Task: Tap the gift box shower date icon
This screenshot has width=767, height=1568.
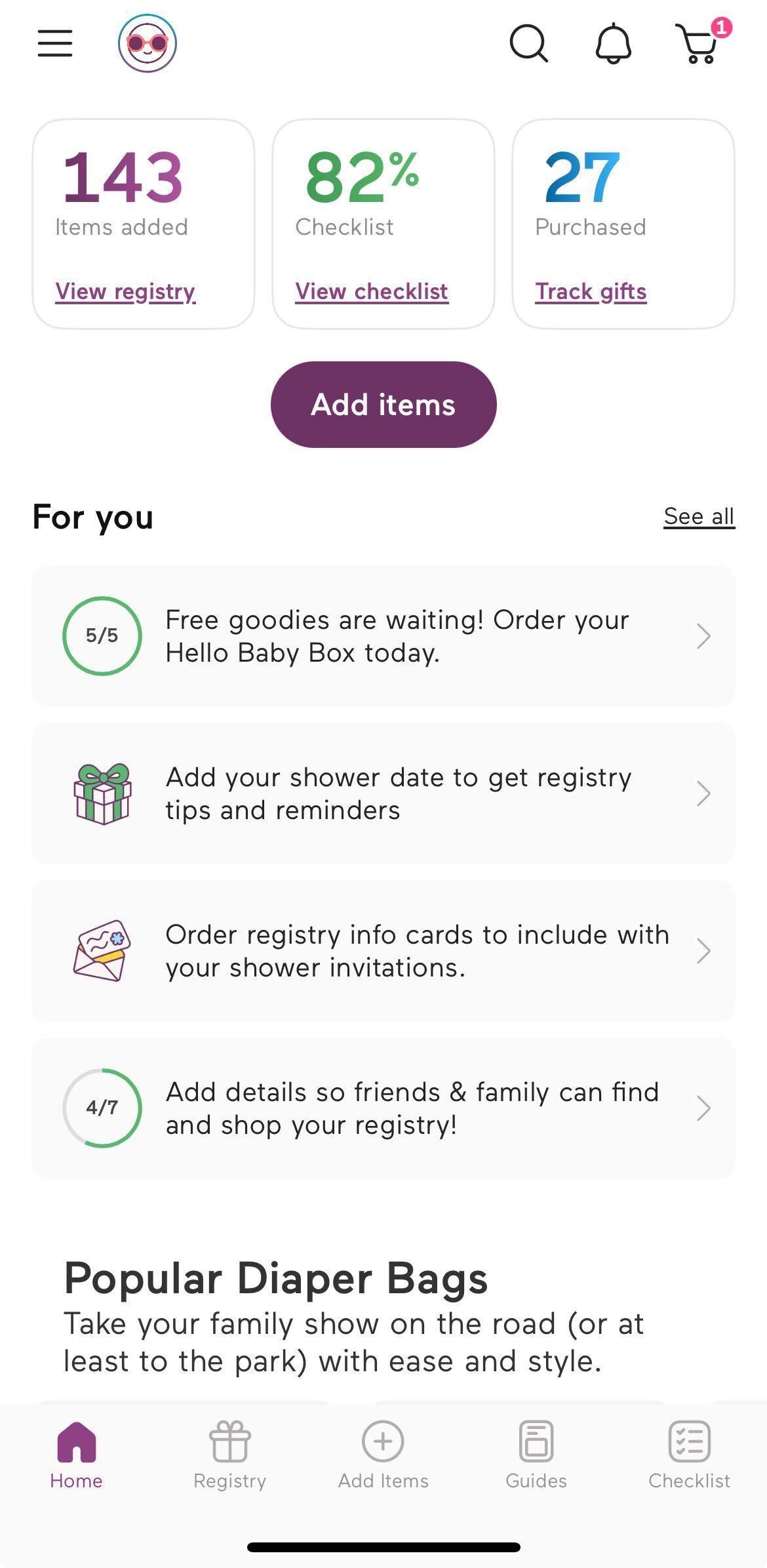Action: coord(102,794)
